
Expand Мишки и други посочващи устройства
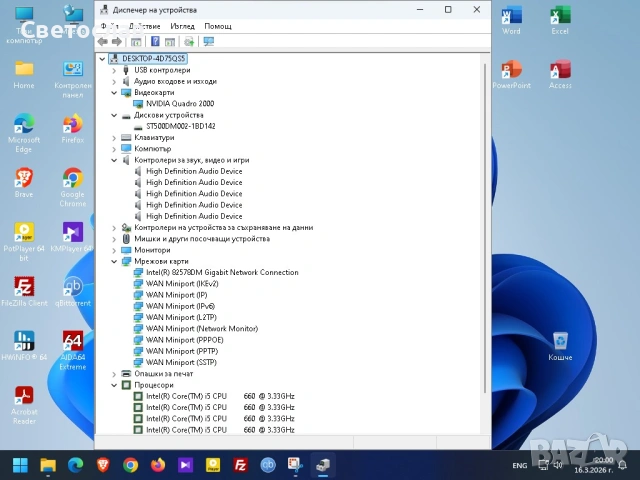click(x=114, y=239)
